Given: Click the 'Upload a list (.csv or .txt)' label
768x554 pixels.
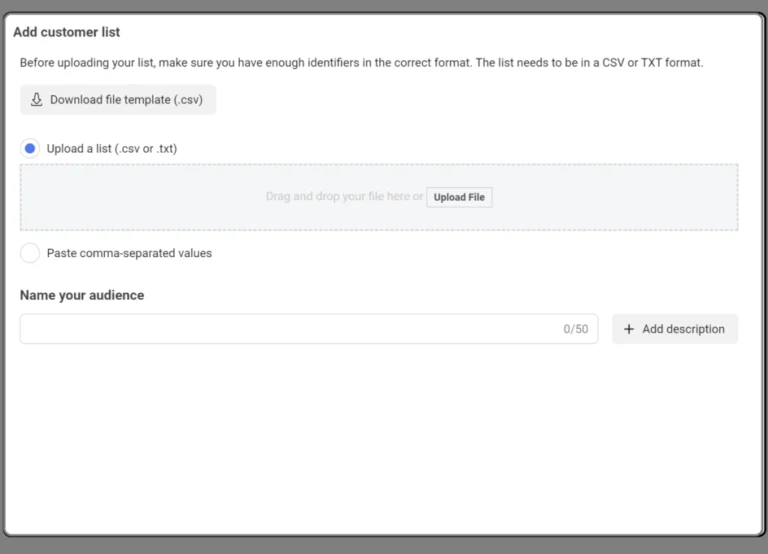Looking at the screenshot, I should click(111, 149).
